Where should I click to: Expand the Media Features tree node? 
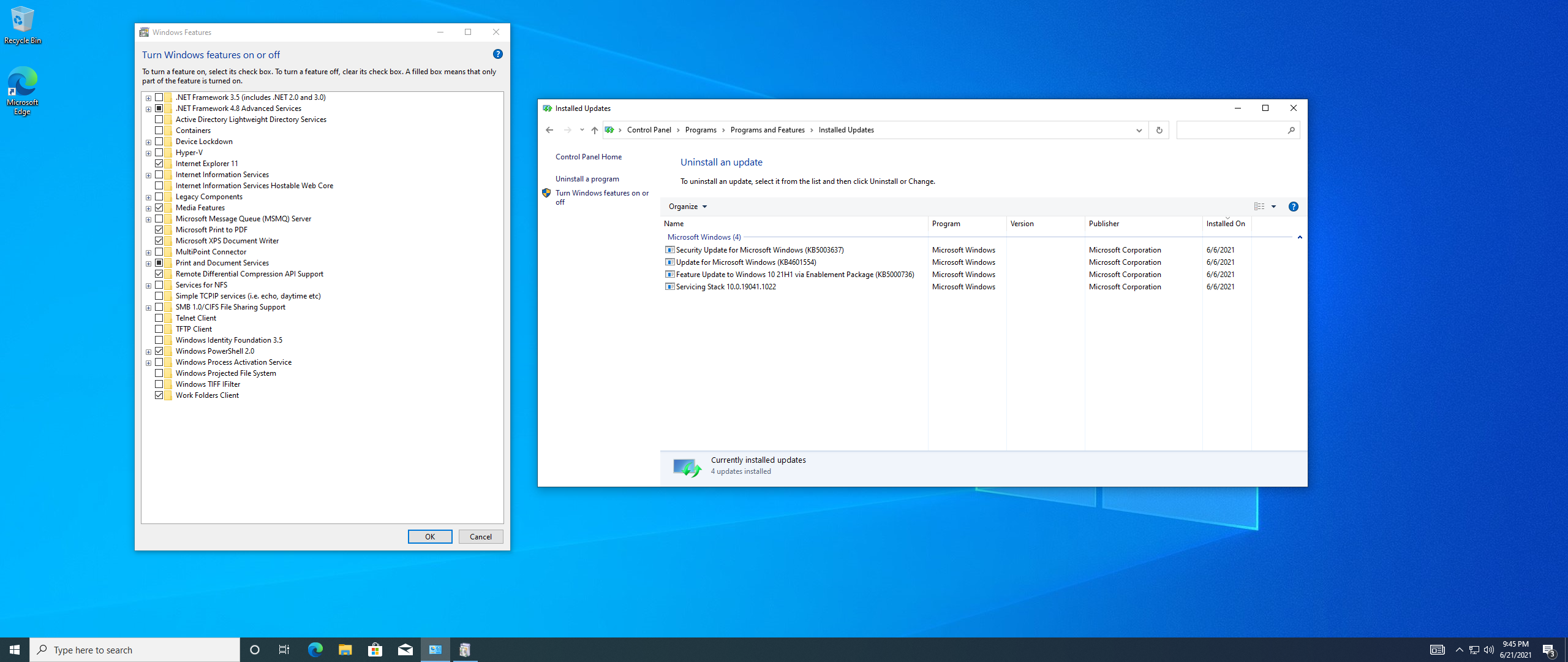click(147, 207)
